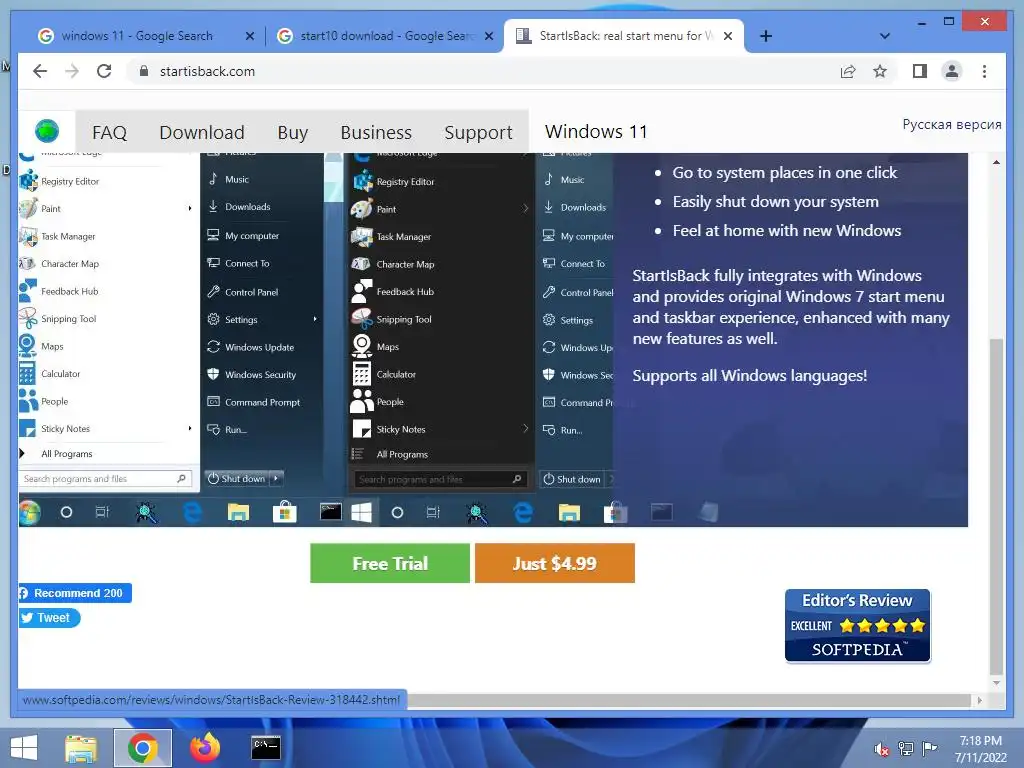Image resolution: width=1024 pixels, height=768 pixels.
Task: Open the Business menu item
Action: coord(376,133)
